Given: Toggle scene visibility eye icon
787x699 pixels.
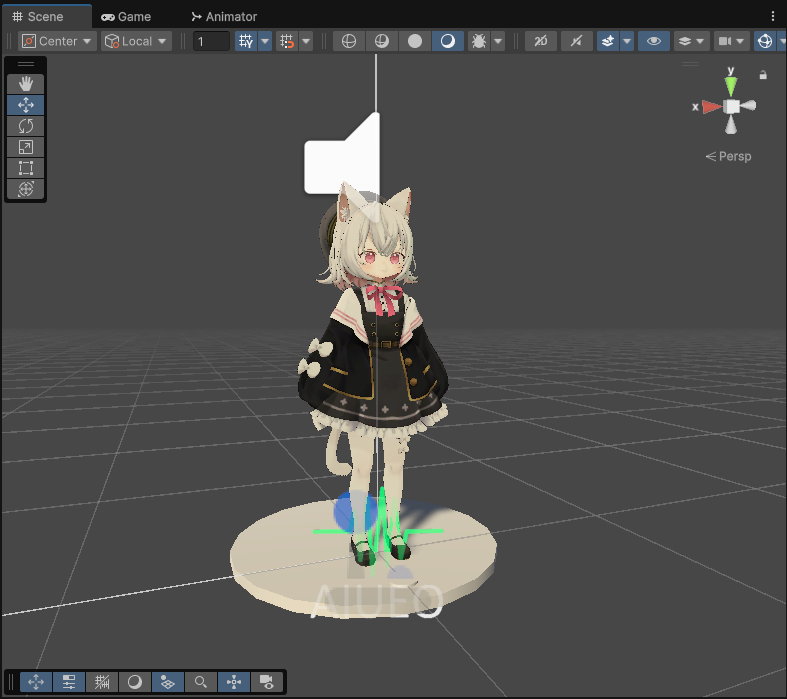Looking at the screenshot, I should (653, 41).
